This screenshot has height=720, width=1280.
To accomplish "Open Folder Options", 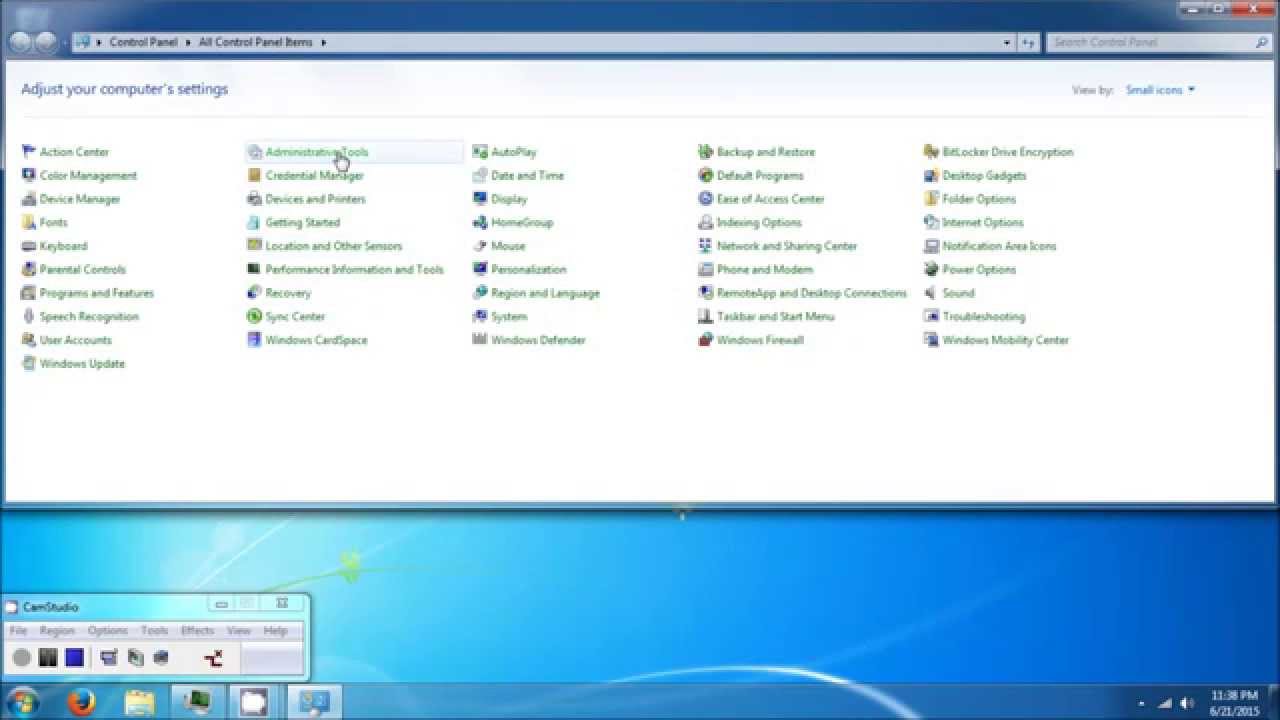I will pyautogui.click(x=978, y=199).
